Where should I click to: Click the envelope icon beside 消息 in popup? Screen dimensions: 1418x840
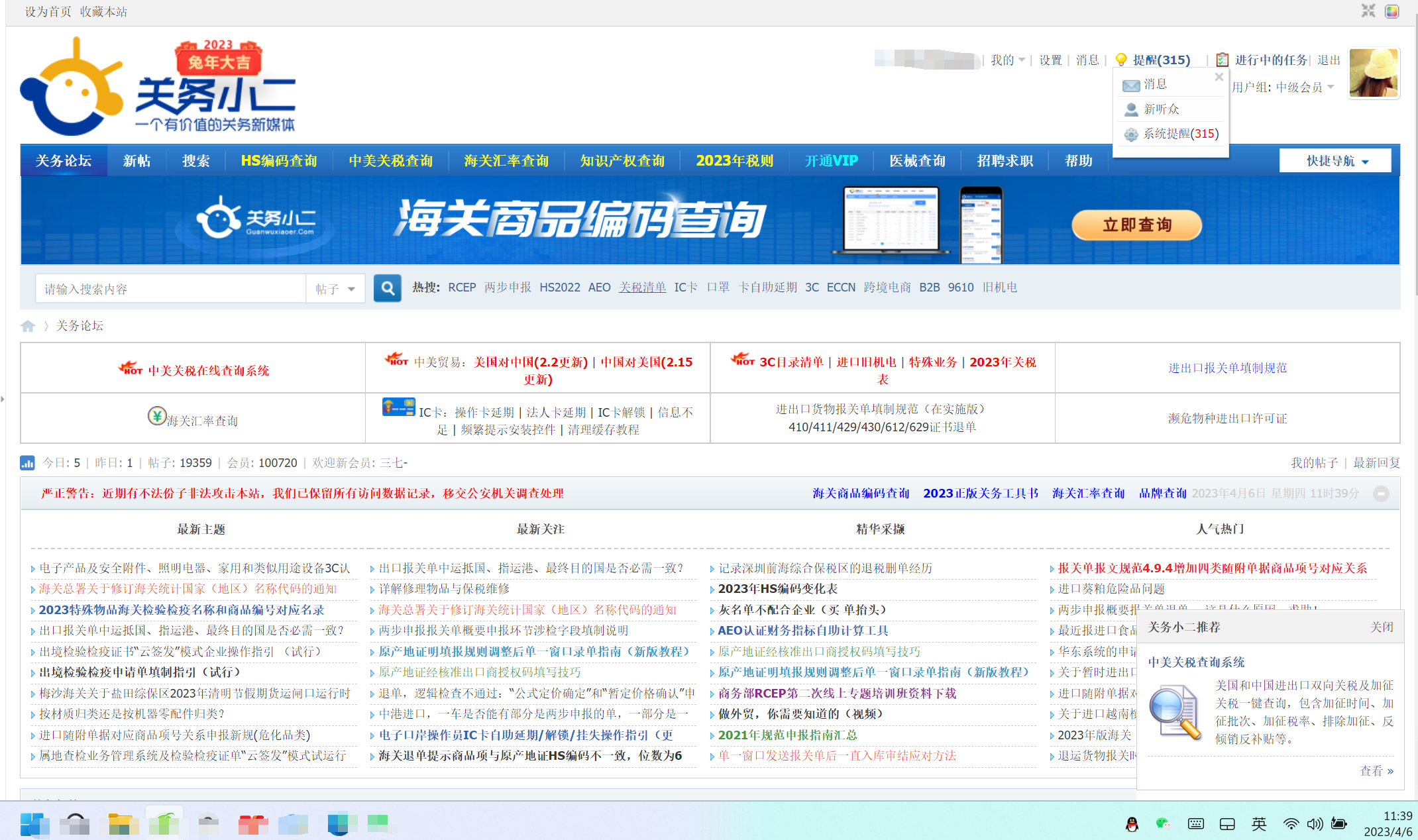[1131, 85]
